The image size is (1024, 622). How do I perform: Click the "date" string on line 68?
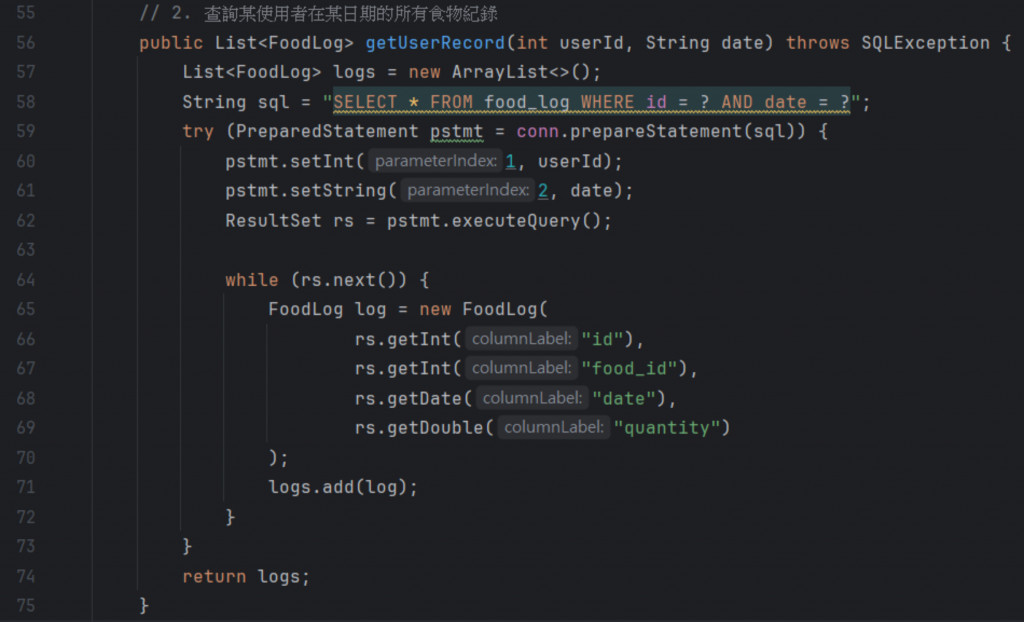624,399
